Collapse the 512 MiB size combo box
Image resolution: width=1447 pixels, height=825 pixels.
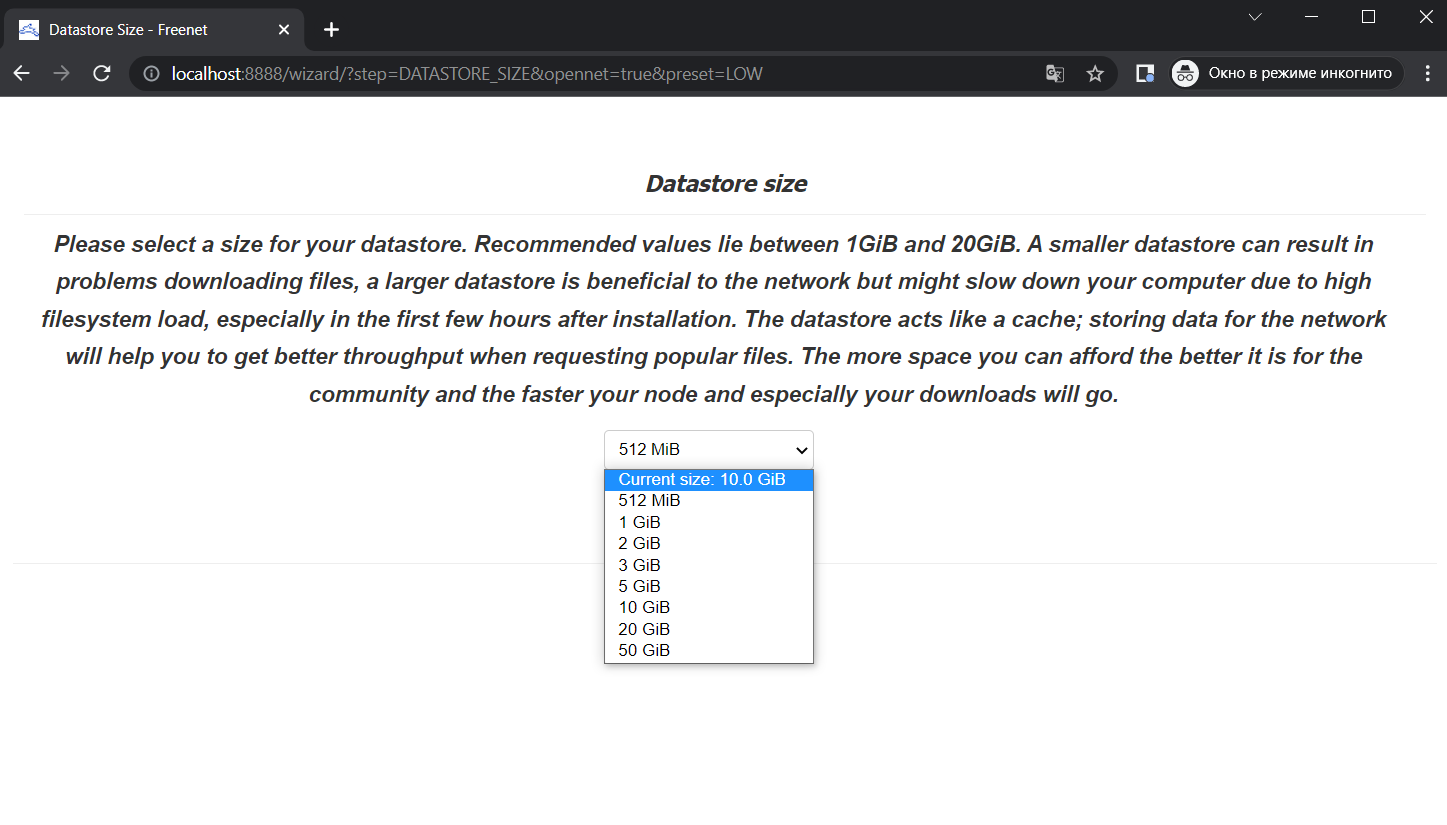coord(709,450)
